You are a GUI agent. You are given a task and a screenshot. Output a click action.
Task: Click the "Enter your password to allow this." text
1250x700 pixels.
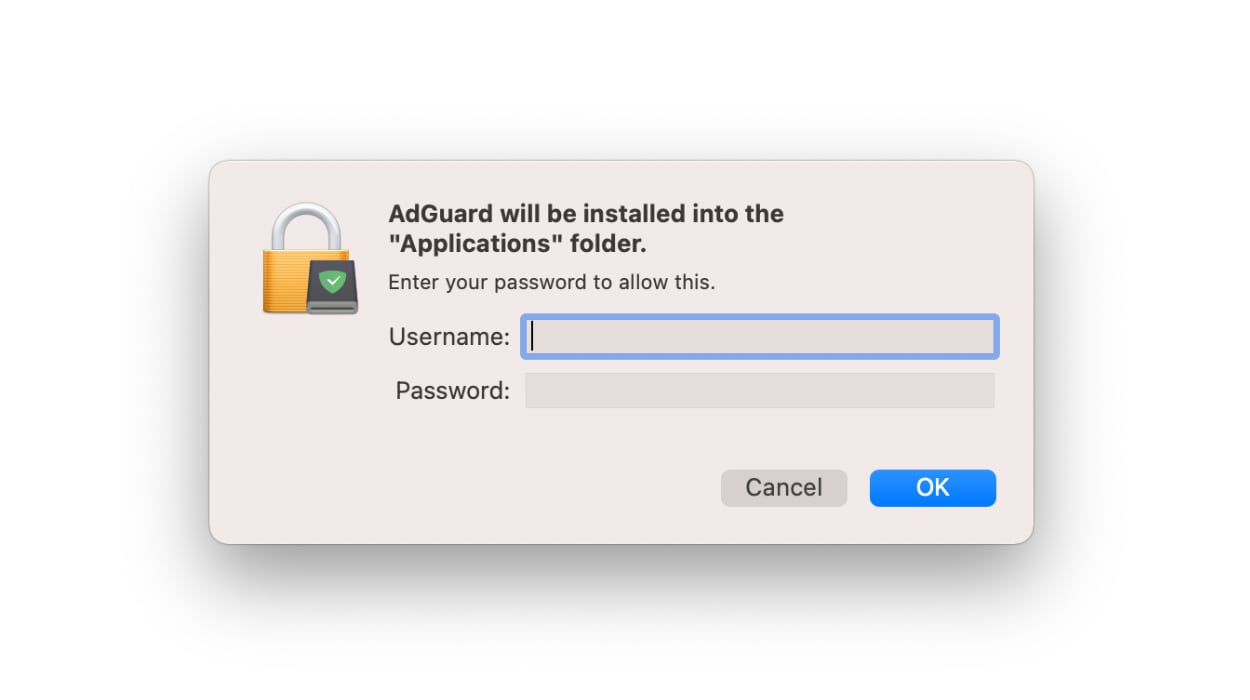click(552, 282)
